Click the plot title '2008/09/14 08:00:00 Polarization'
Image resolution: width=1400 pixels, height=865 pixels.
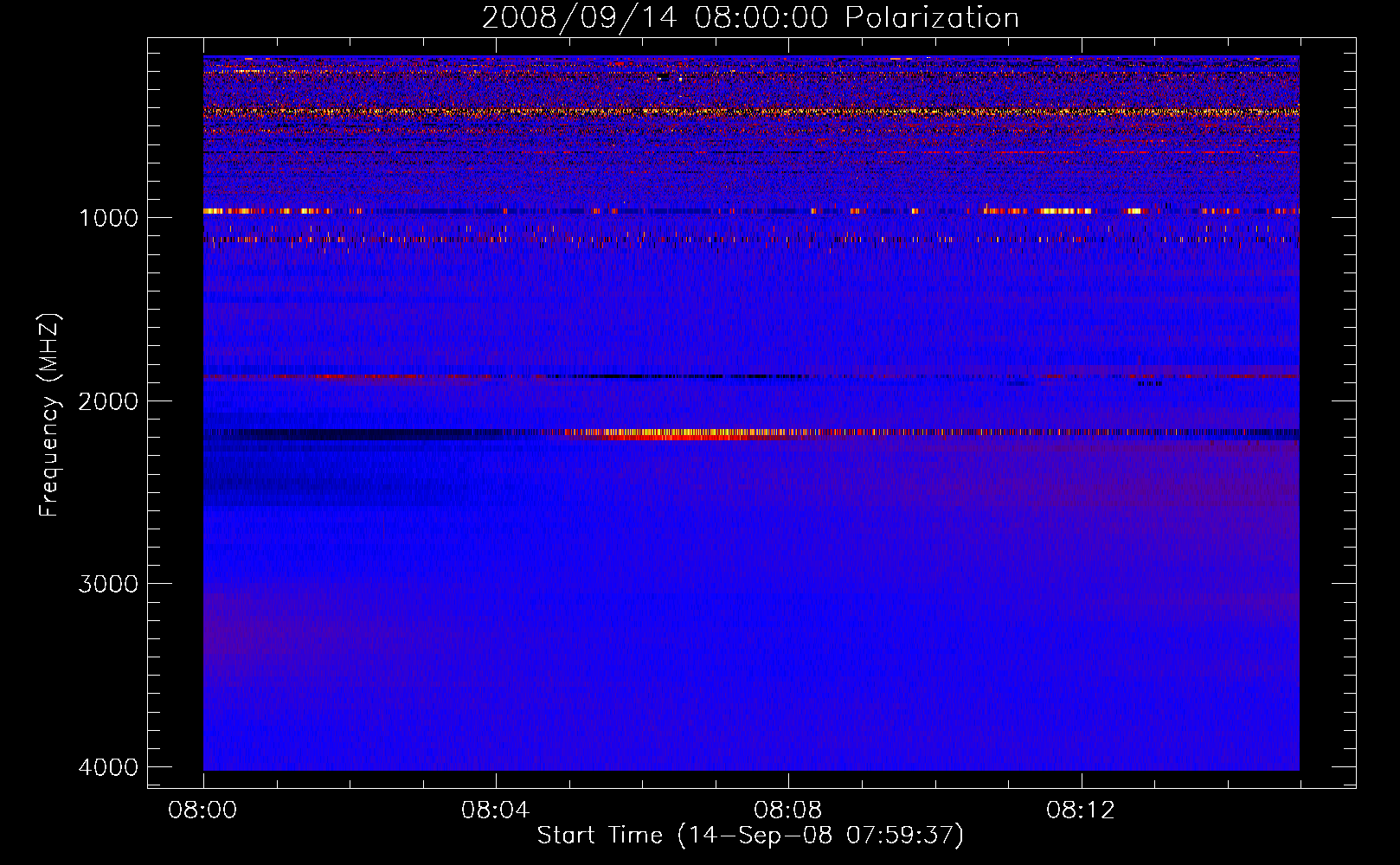[x=750, y=17]
